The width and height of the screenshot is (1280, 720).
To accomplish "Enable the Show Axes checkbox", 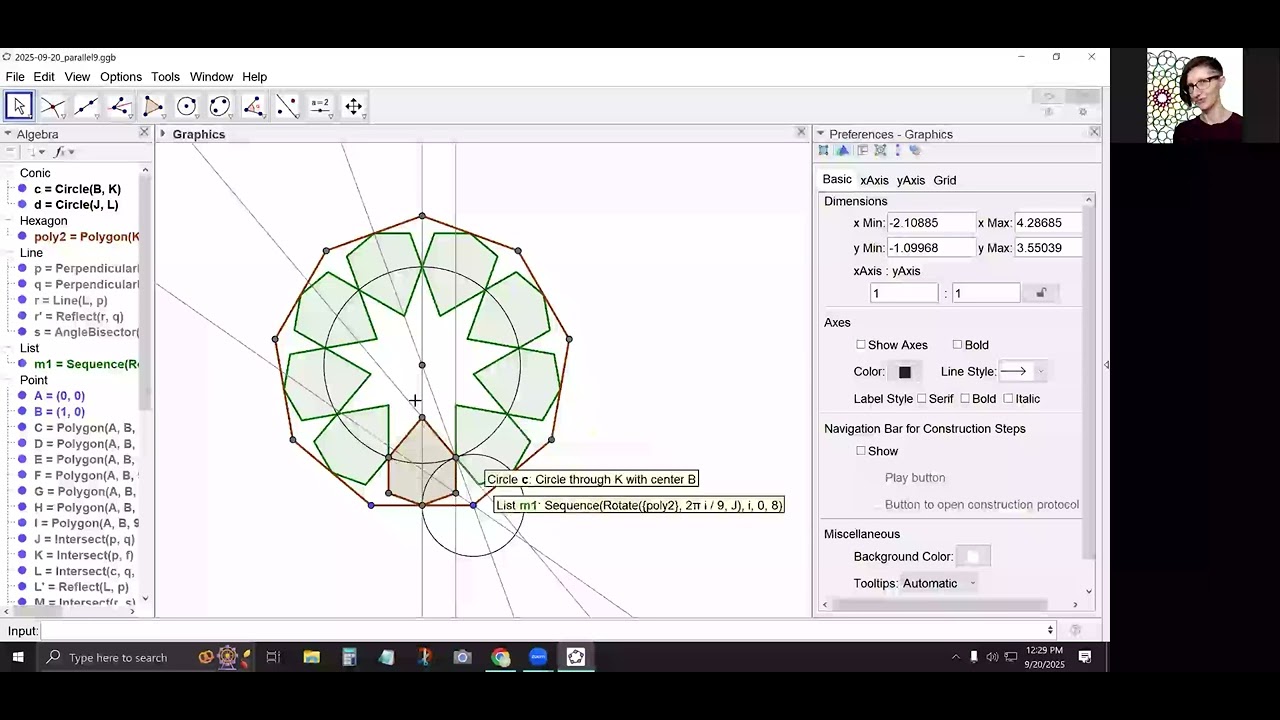I will [860, 345].
